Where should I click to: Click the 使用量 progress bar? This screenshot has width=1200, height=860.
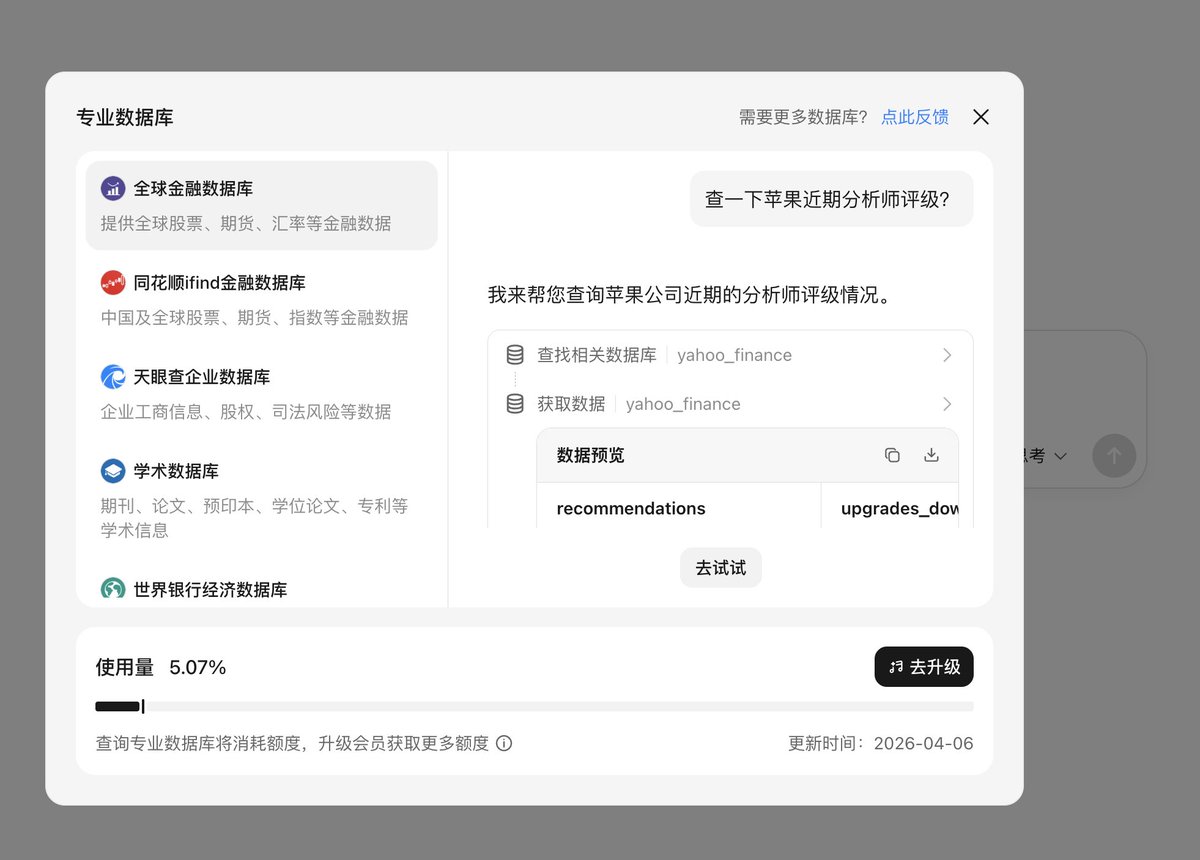click(534, 706)
